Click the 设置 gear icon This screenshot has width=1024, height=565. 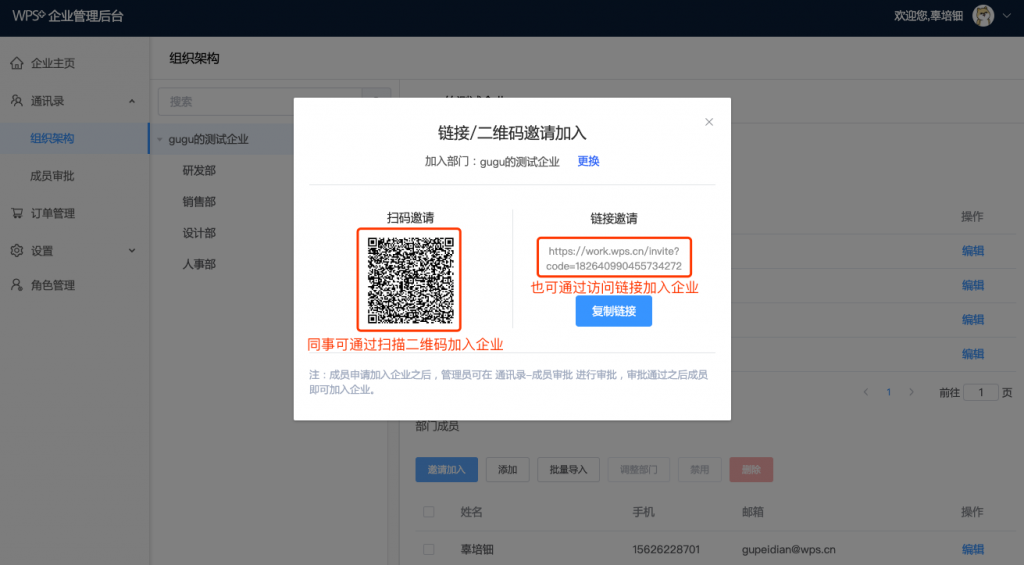click(17, 250)
